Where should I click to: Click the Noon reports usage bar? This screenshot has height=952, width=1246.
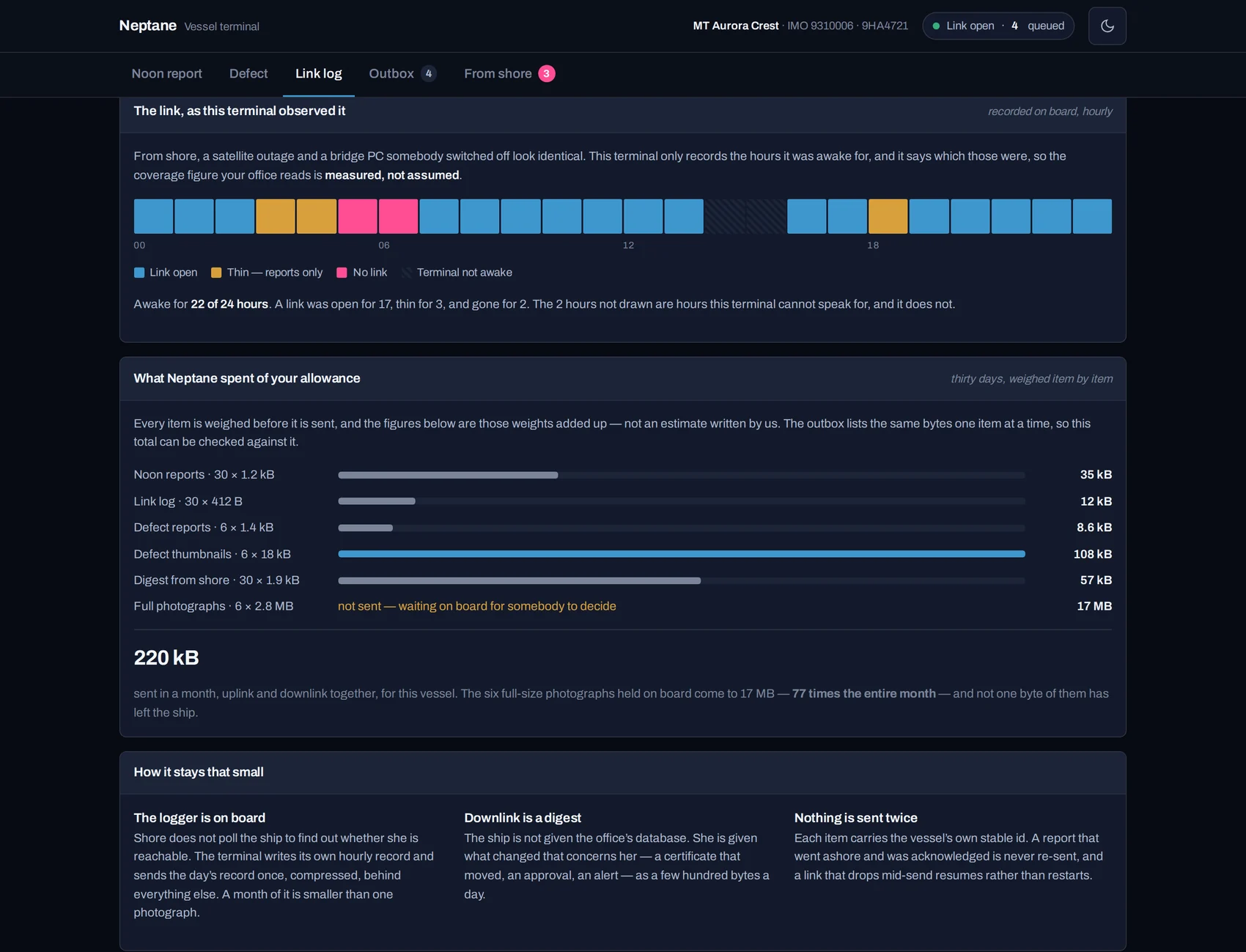pos(681,475)
